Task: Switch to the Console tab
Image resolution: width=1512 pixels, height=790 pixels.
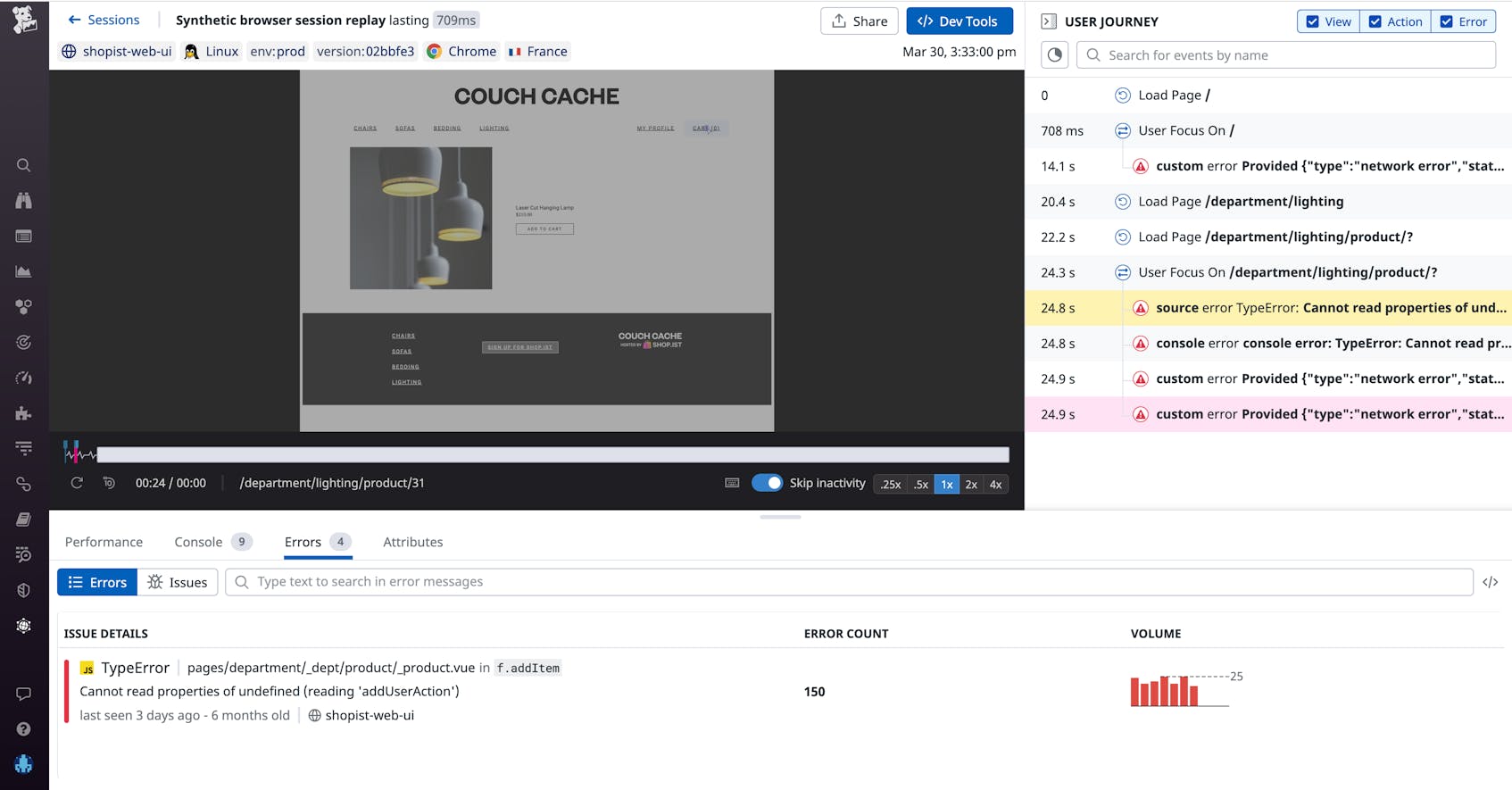Action: point(198,542)
